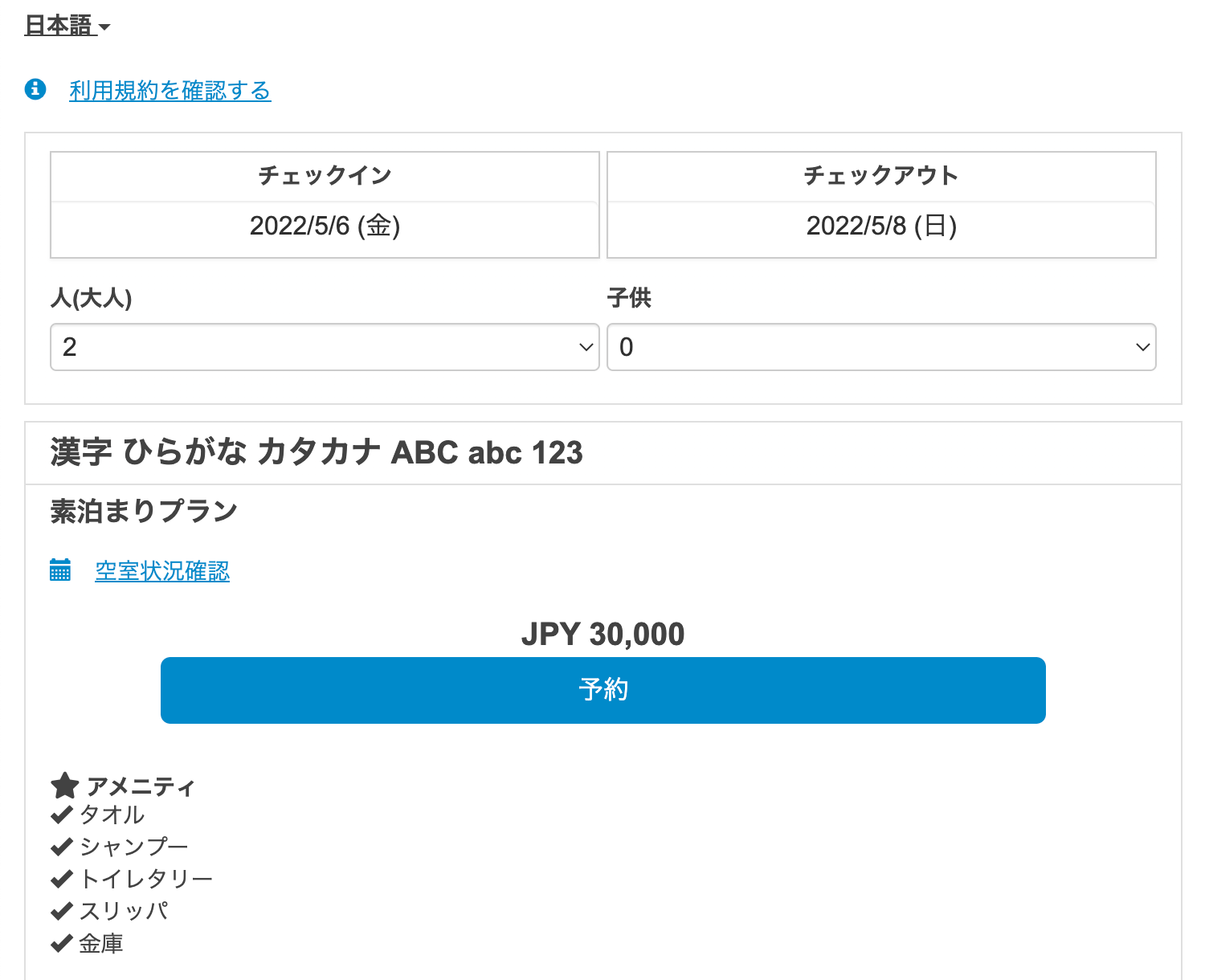Image resolution: width=1205 pixels, height=980 pixels.
Task: Click the チェックイン header label
Action: pos(325,176)
